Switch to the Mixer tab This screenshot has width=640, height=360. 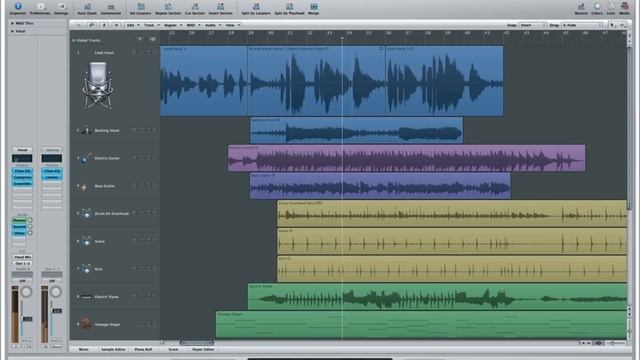click(x=84, y=349)
